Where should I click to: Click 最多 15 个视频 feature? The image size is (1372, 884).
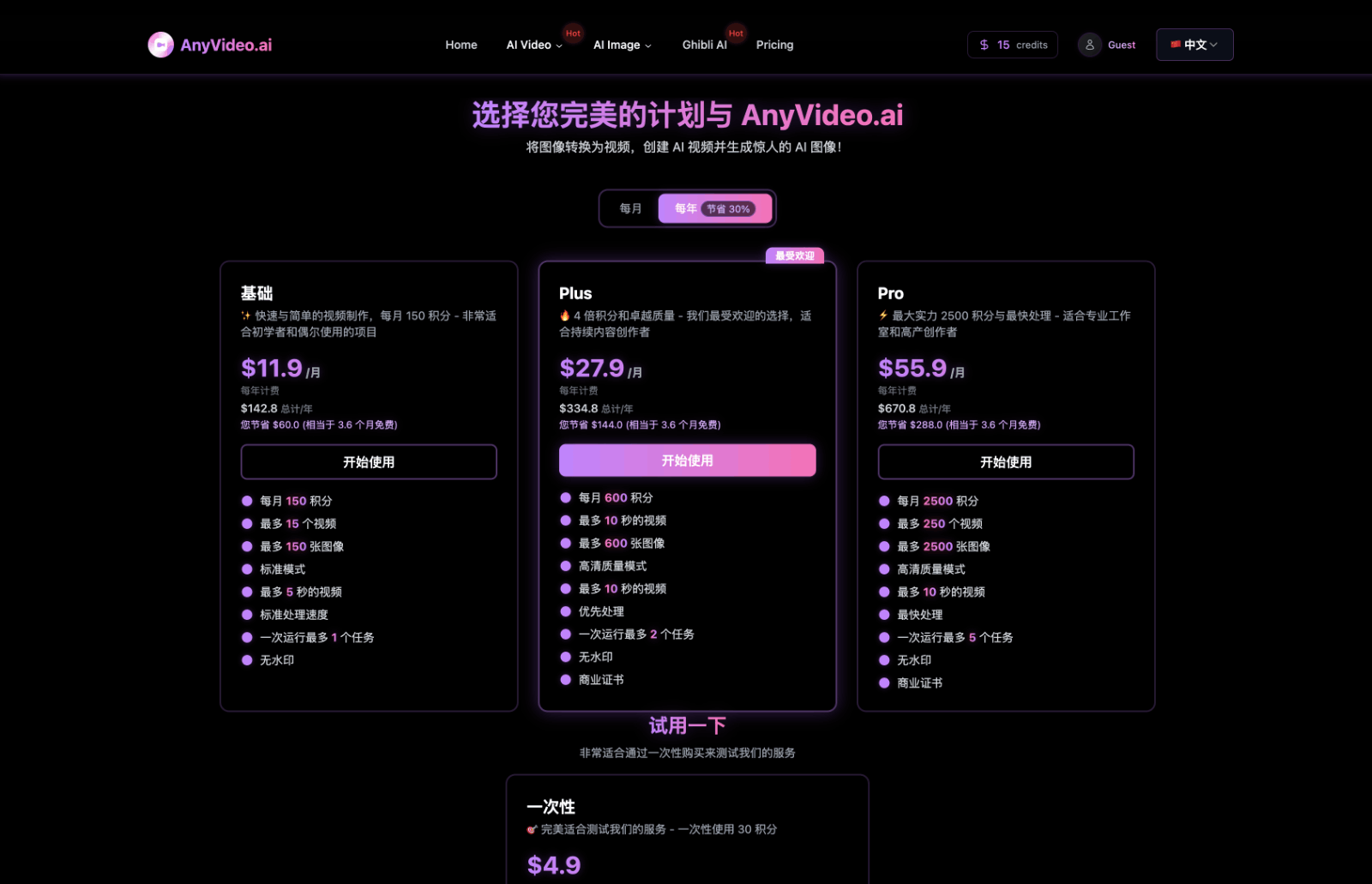pos(298,523)
